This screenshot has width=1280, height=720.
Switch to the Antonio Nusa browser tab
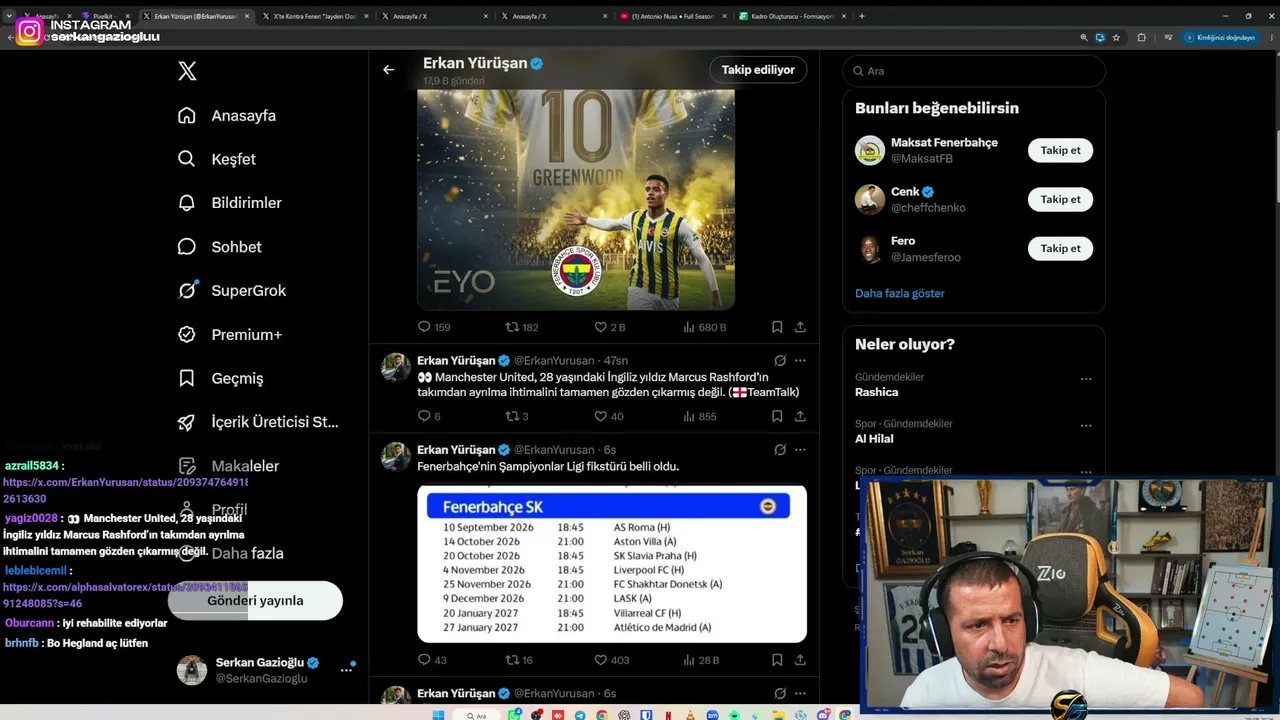coord(674,16)
